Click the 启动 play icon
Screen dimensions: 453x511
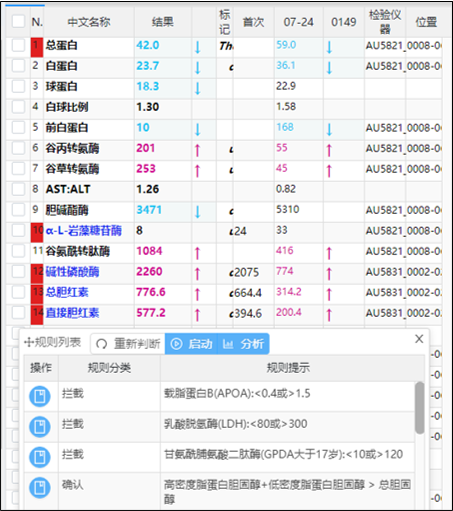pyautogui.click(x=177, y=344)
